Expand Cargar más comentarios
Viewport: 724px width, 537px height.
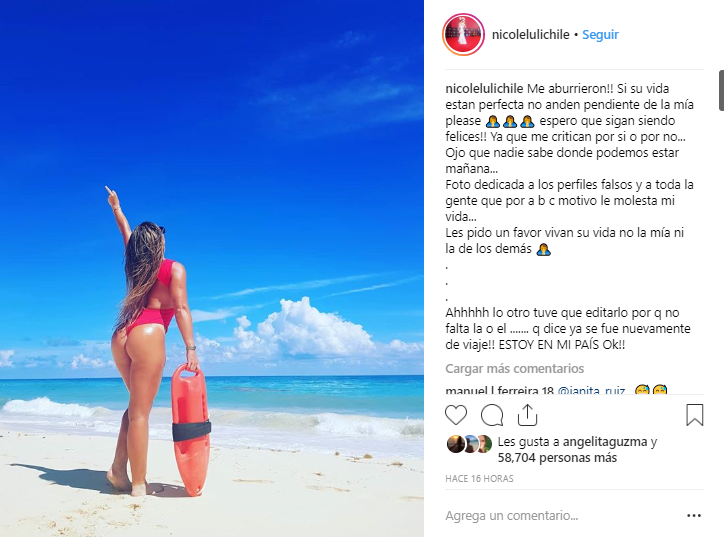tap(514, 368)
